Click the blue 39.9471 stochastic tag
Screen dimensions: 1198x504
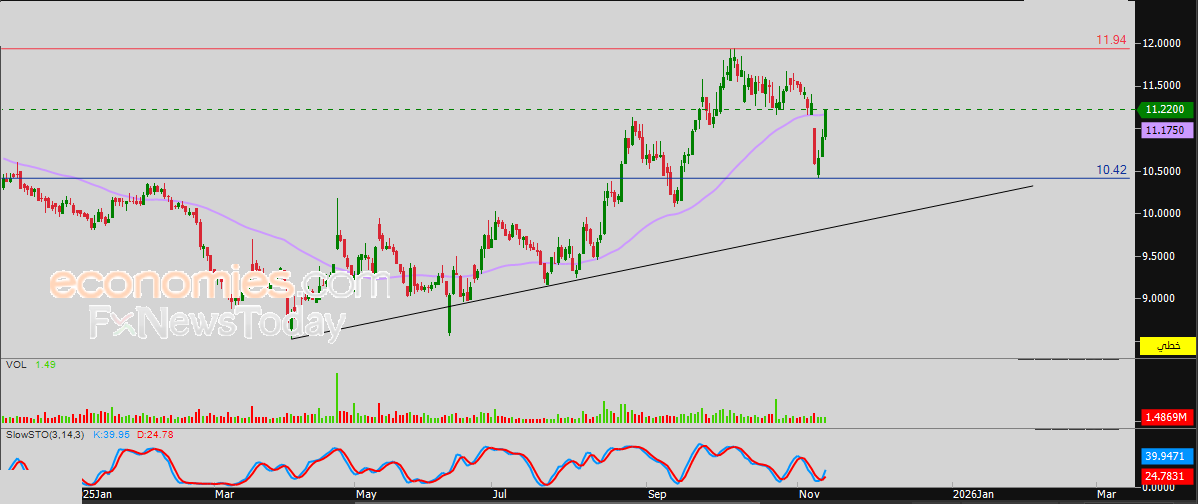click(x=1167, y=457)
